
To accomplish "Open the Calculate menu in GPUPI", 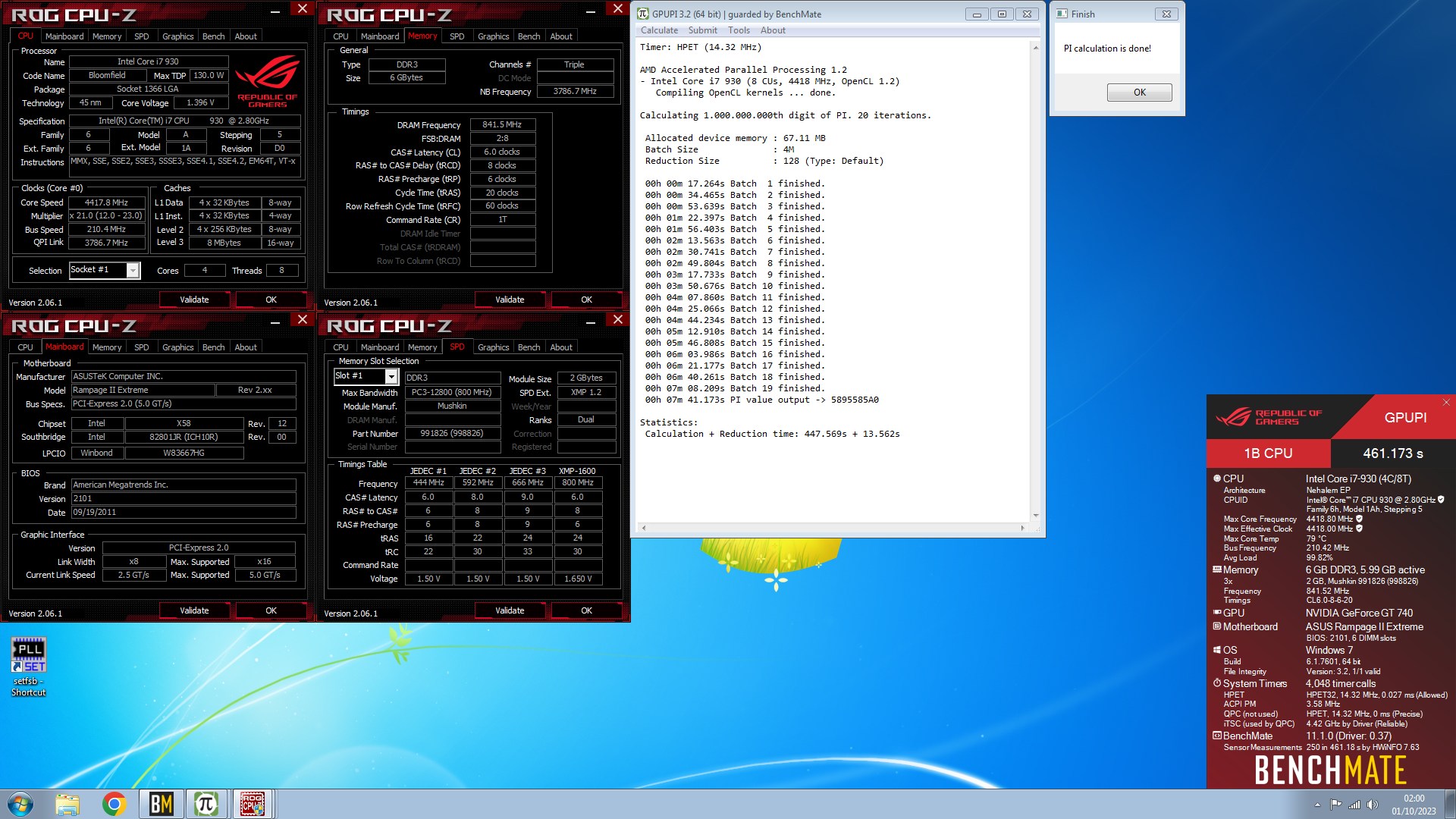I will tap(659, 30).
